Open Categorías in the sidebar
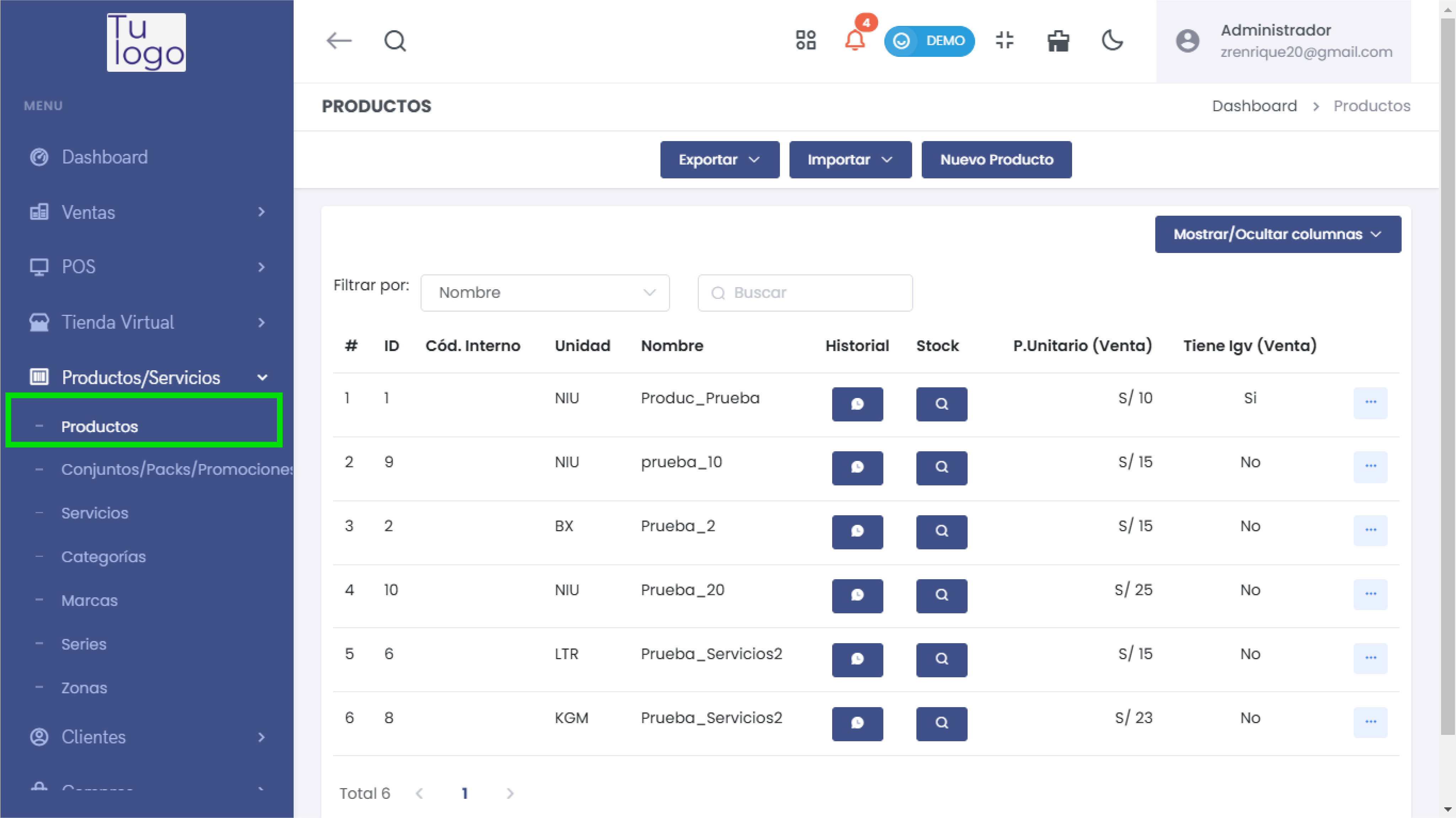1456x818 pixels. click(103, 557)
